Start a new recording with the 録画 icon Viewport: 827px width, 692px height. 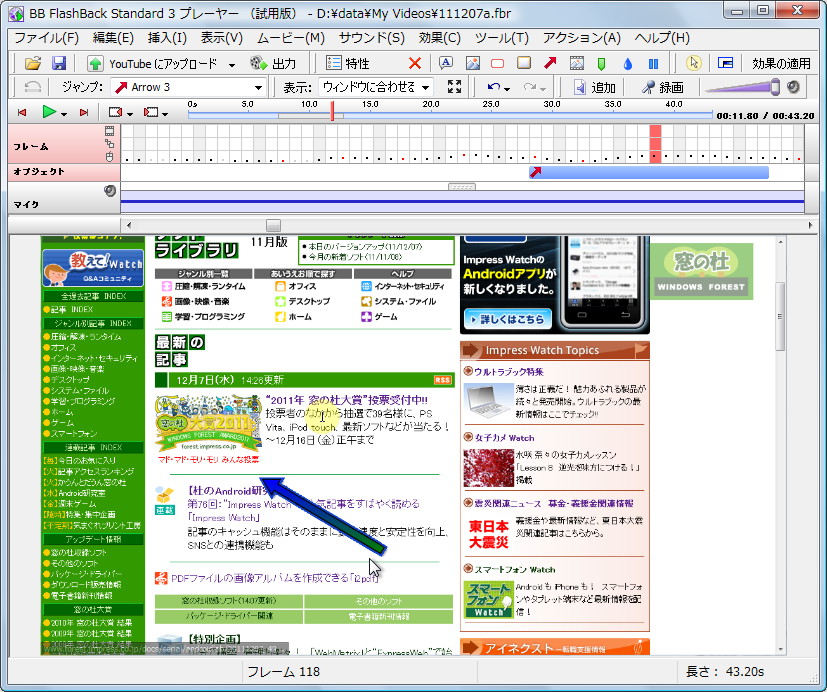[x=651, y=86]
